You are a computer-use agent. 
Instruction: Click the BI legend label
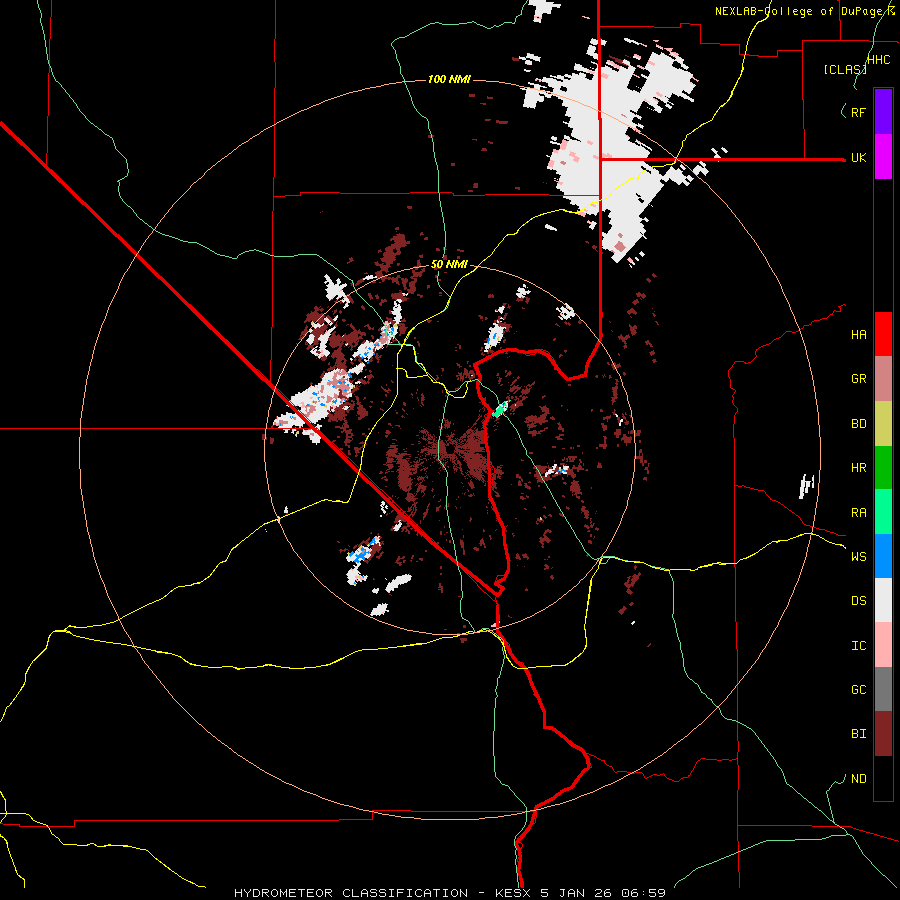(x=858, y=734)
